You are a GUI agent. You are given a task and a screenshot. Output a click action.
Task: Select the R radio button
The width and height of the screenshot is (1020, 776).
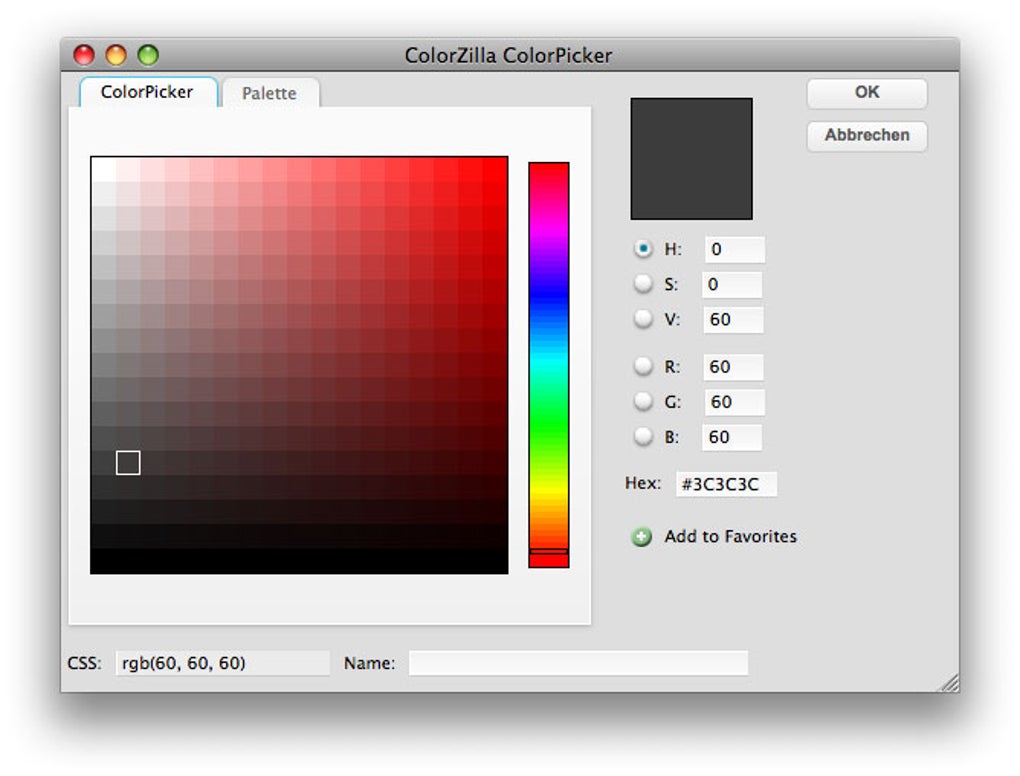coord(644,366)
